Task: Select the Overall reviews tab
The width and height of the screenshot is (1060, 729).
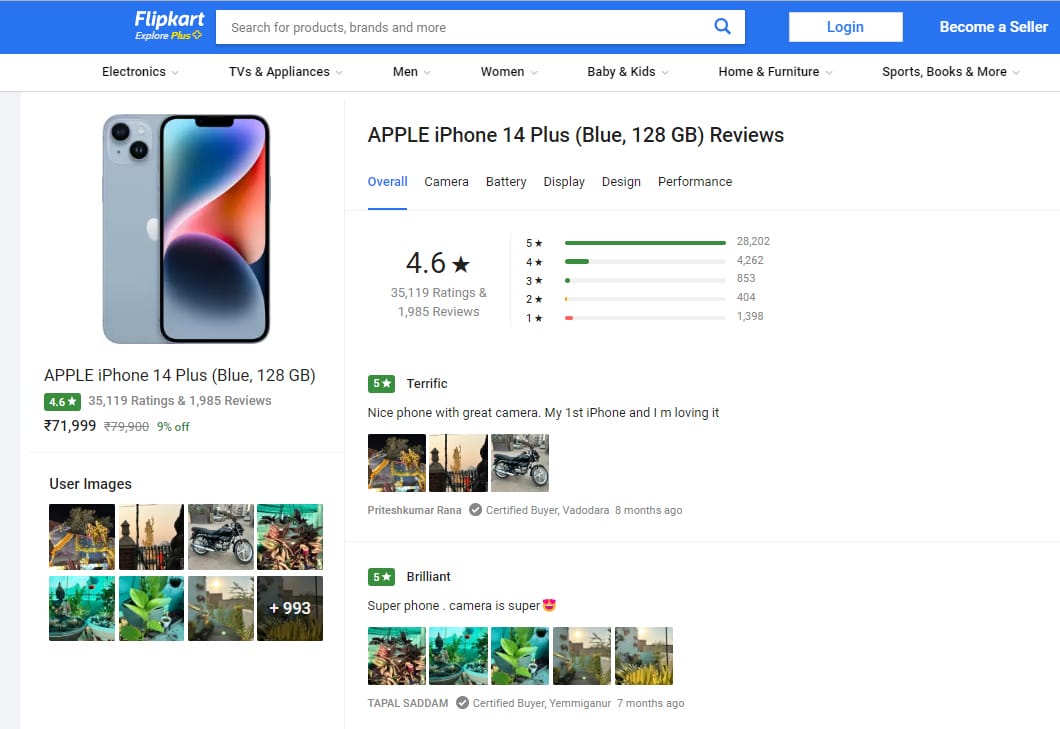Action: [387, 182]
